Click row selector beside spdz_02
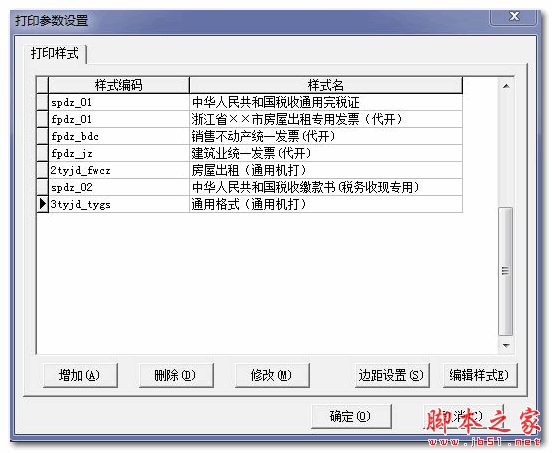 click(43, 187)
